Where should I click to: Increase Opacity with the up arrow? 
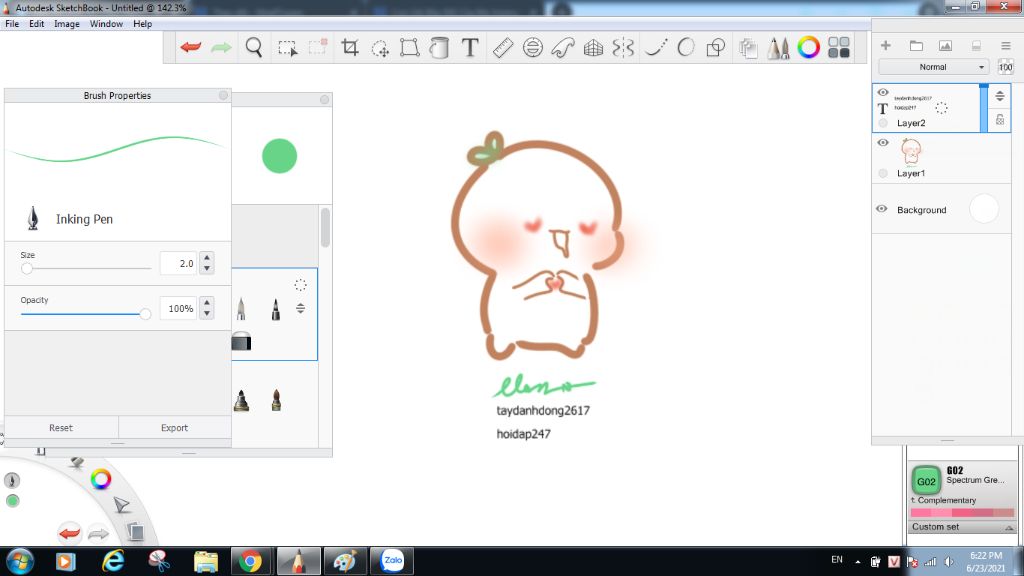click(207, 302)
